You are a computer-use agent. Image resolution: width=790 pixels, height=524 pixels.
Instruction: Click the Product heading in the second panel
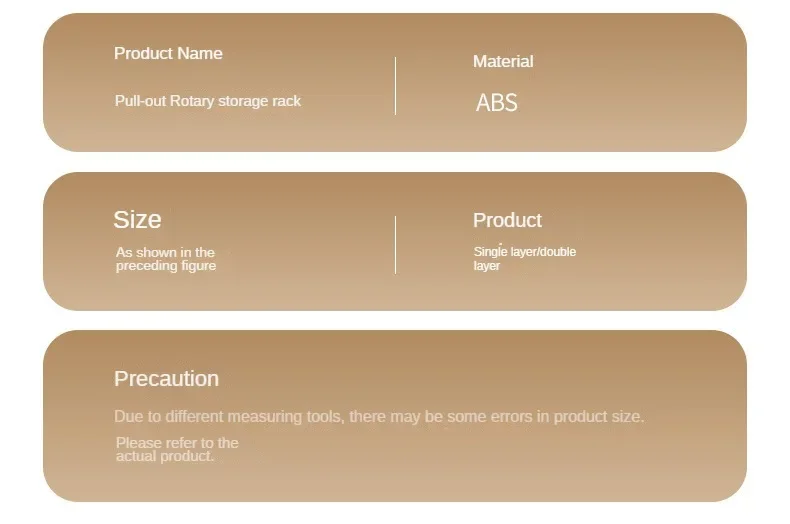click(x=507, y=220)
